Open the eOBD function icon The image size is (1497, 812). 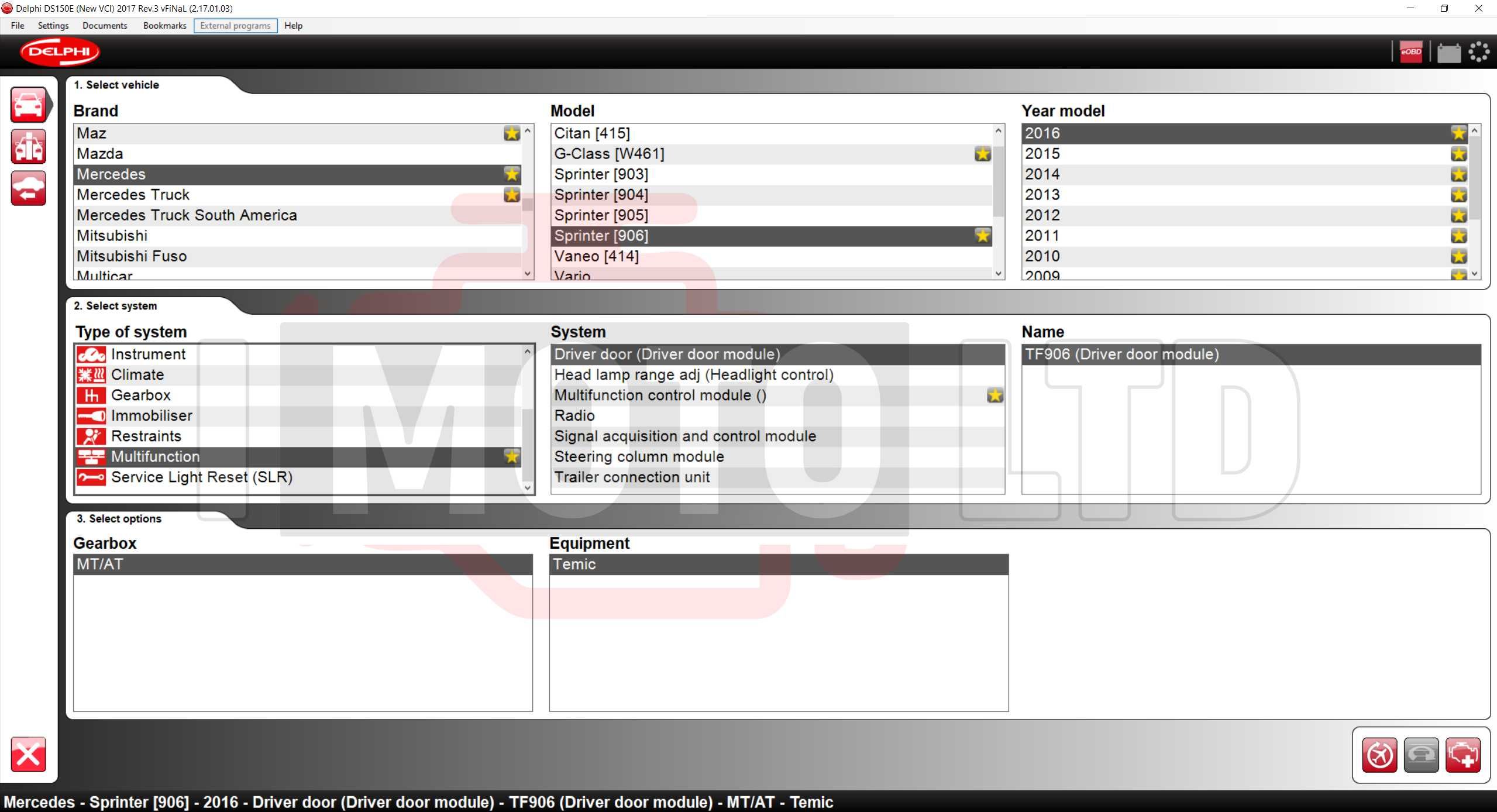click(1410, 52)
